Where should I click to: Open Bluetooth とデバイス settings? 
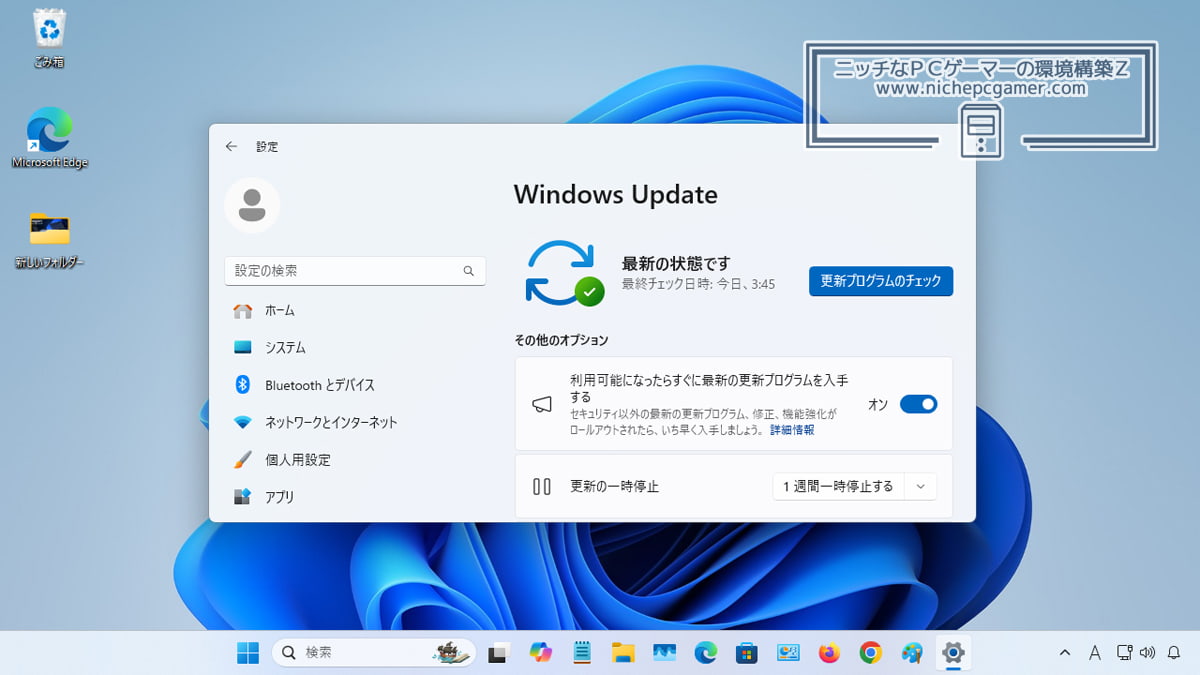[355, 385]
